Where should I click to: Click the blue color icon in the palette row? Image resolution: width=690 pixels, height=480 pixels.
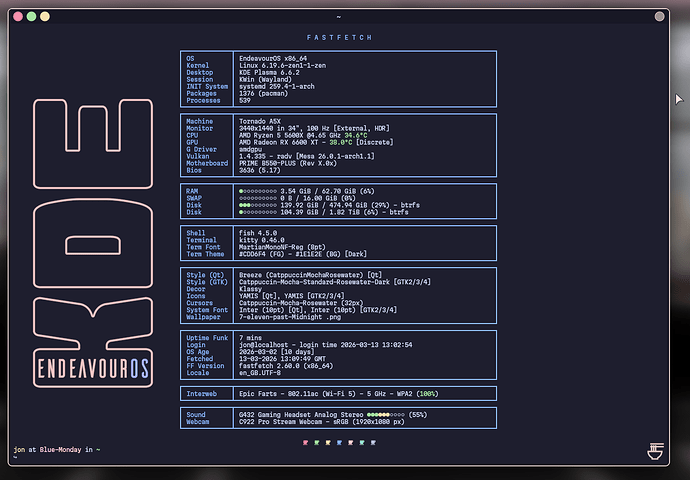pos(339,443)
